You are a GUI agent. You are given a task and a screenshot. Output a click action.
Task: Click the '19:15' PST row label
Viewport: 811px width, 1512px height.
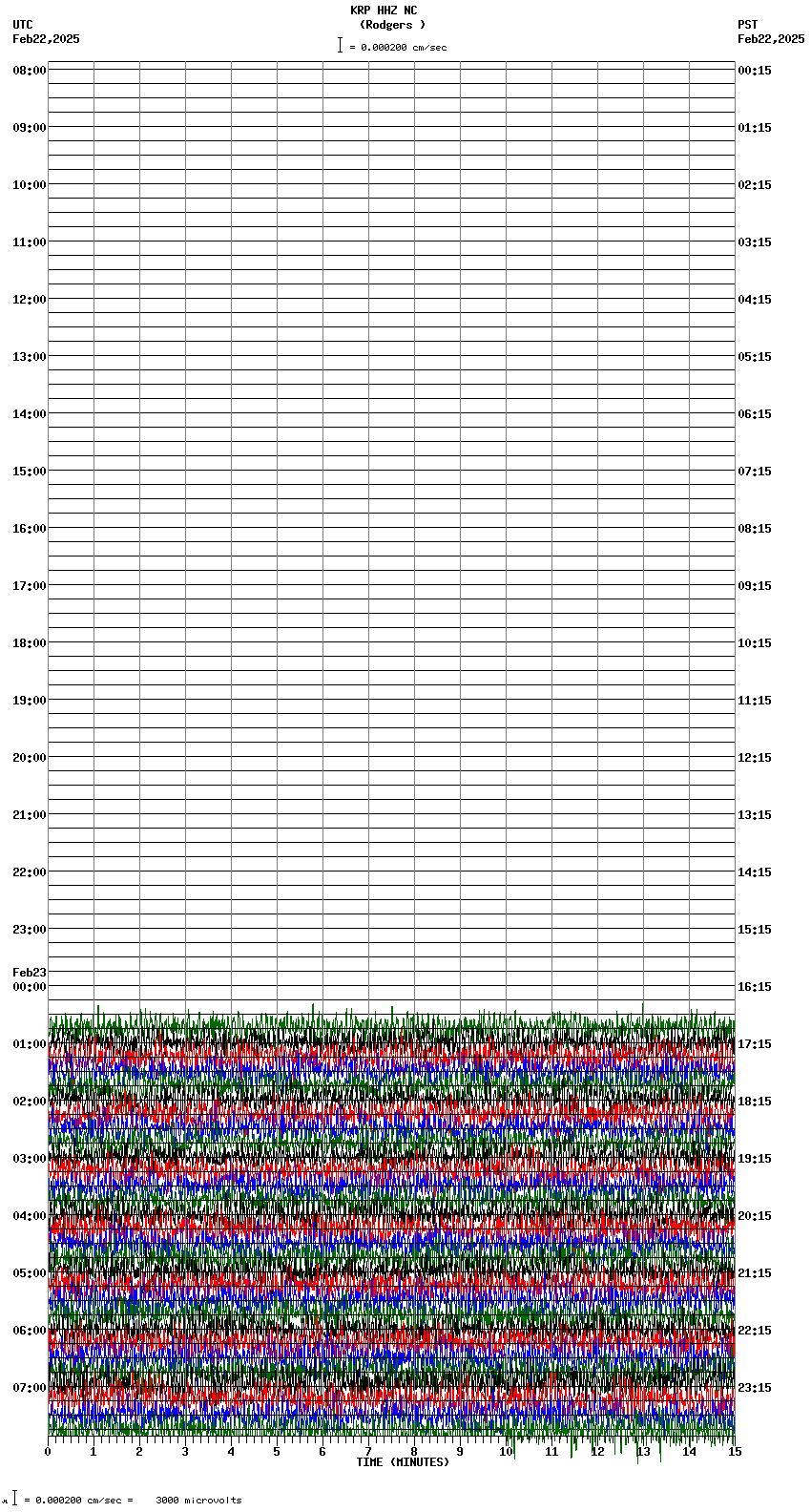click(755, 1159)
